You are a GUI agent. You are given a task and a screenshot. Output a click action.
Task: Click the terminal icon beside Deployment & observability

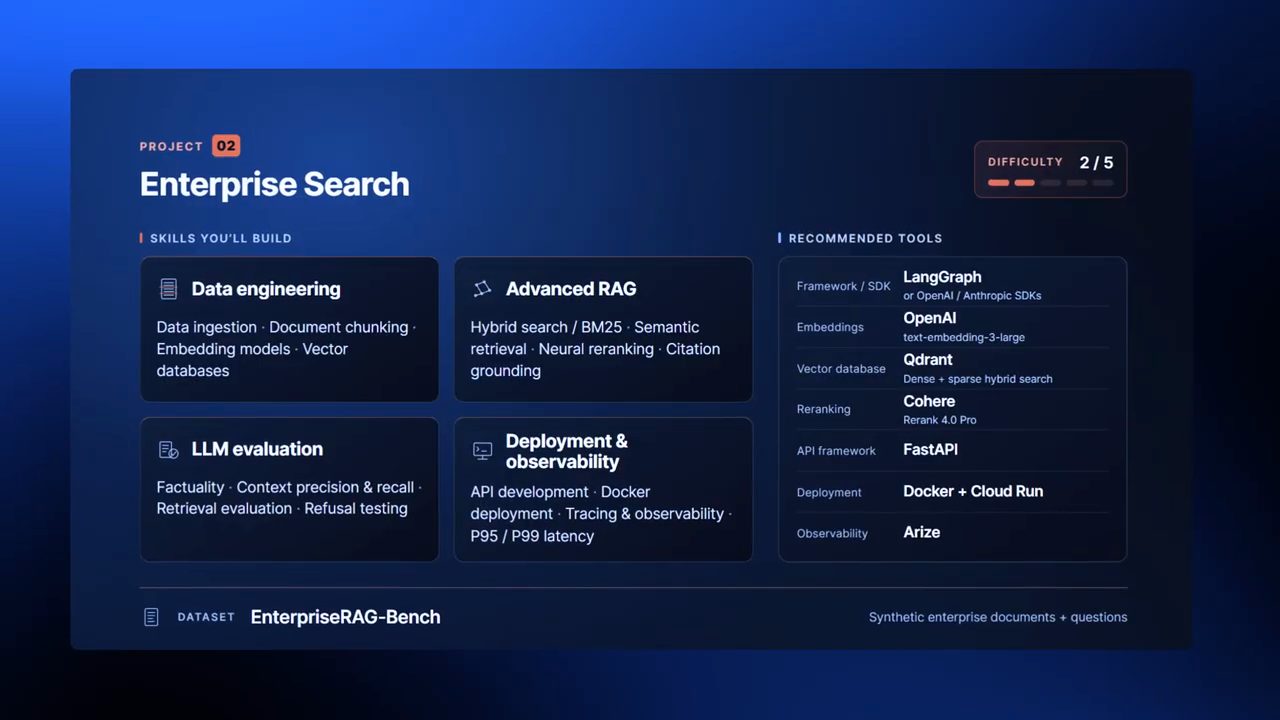(x=482, y=451)
